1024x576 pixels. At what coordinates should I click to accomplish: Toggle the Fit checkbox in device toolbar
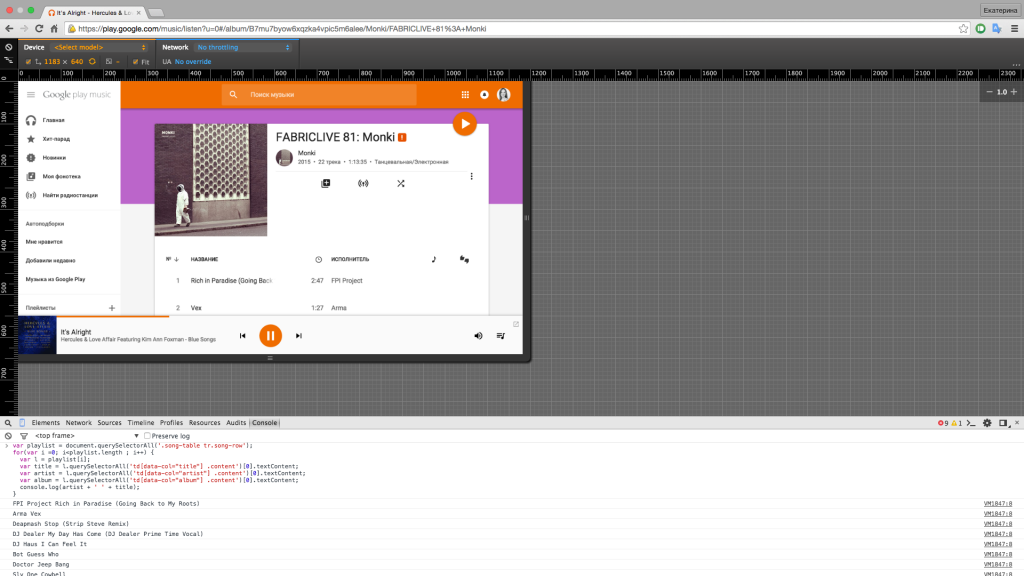[x=133, y=61]
